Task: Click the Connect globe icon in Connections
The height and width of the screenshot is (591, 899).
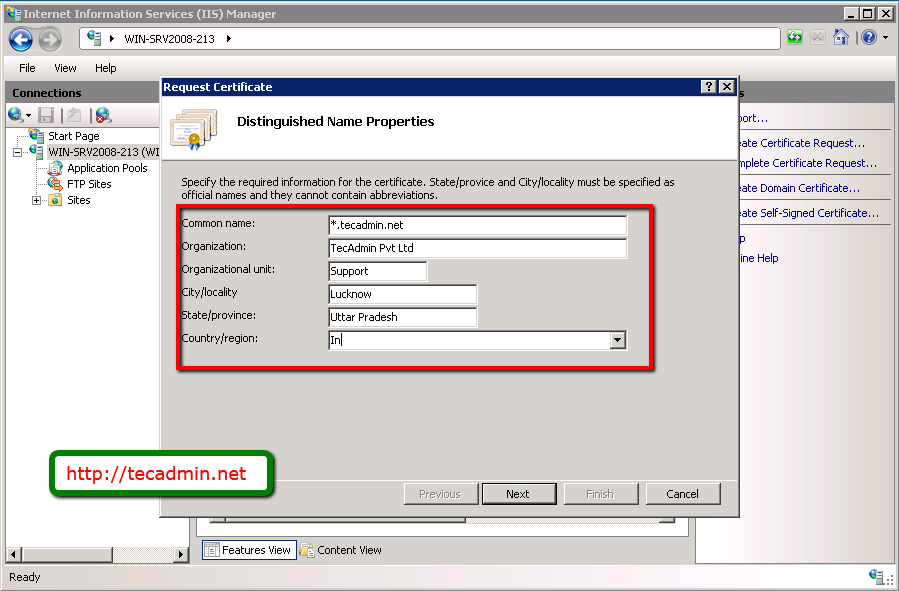Action: [15, 115]
